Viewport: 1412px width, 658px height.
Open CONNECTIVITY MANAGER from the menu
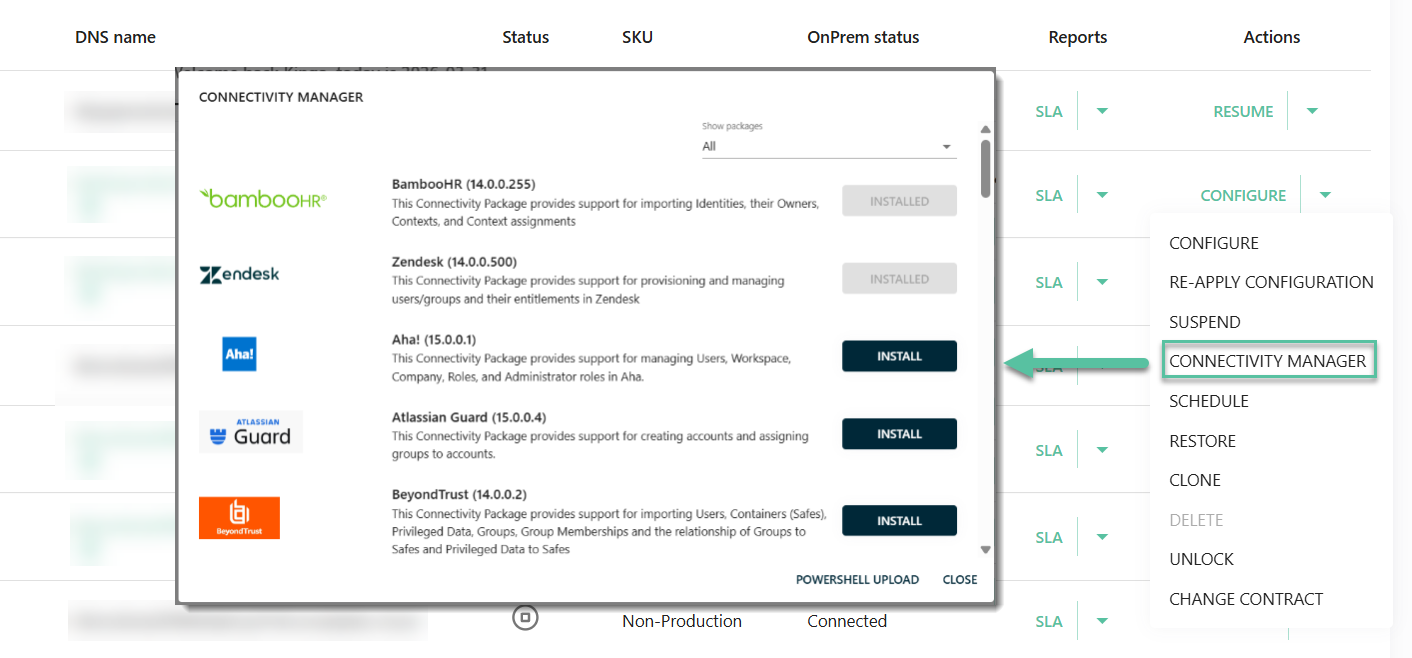click(1267, 361)
